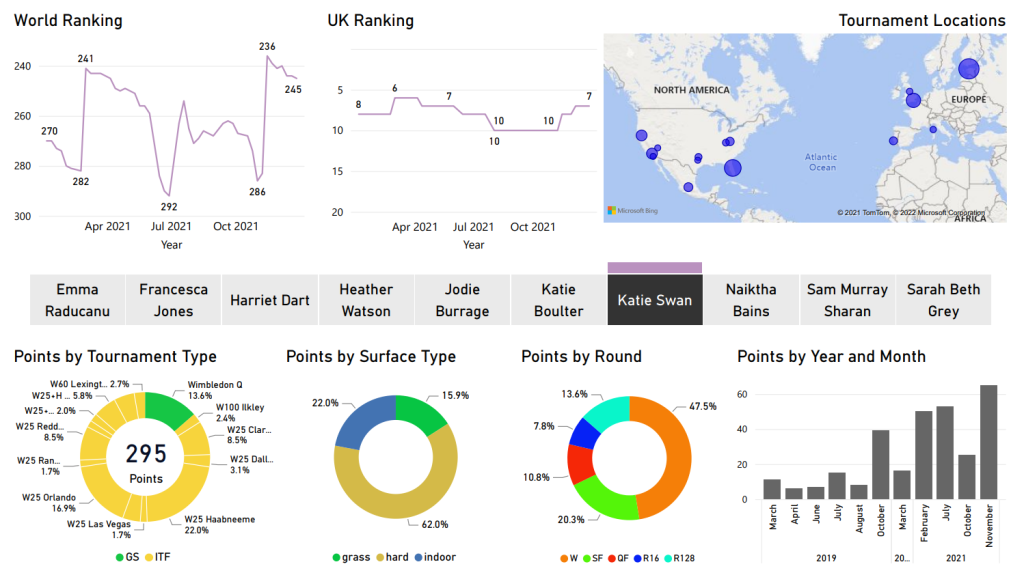This screenshot has width=1024, height=575.
Task: Select Heather Watson player button
Action: click(x=366, y=300)
